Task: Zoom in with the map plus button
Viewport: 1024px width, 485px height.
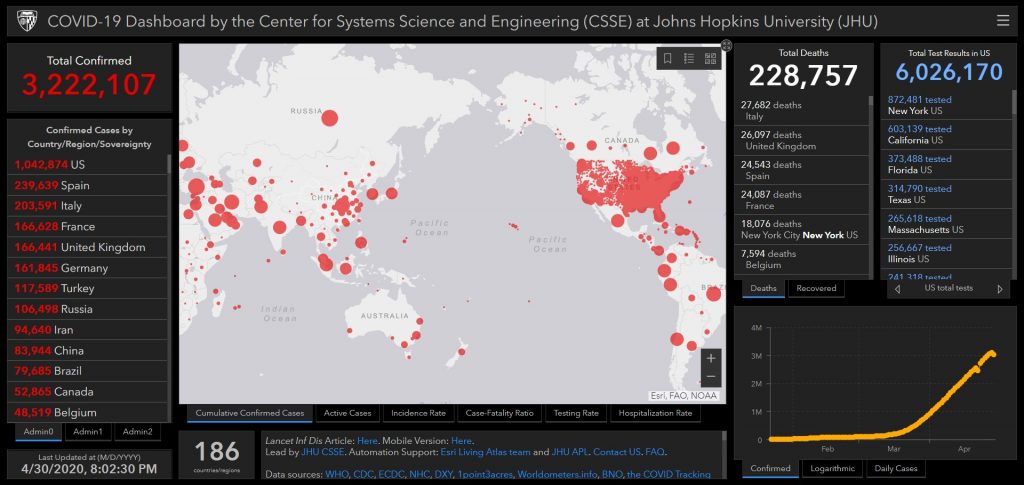Action: coord(711,358)
